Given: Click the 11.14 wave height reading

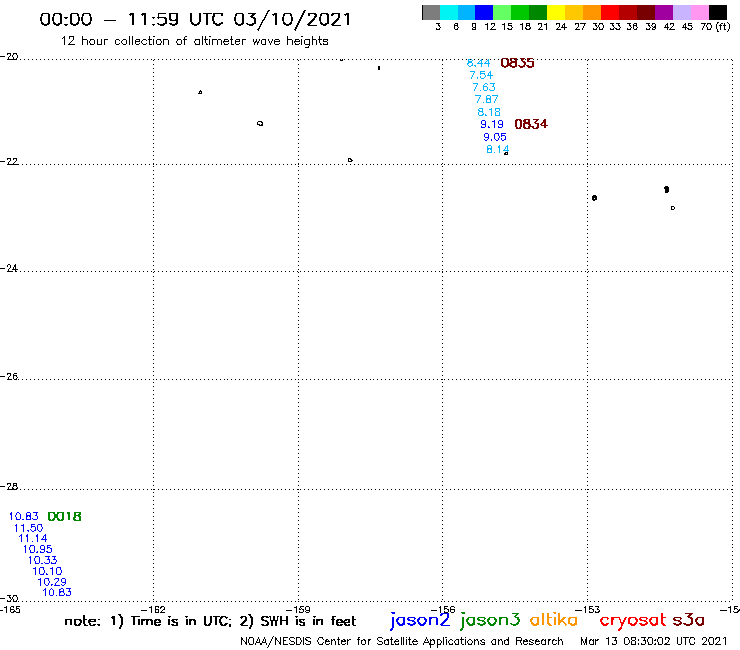Looking at the screenshot, I should point(33,539).
